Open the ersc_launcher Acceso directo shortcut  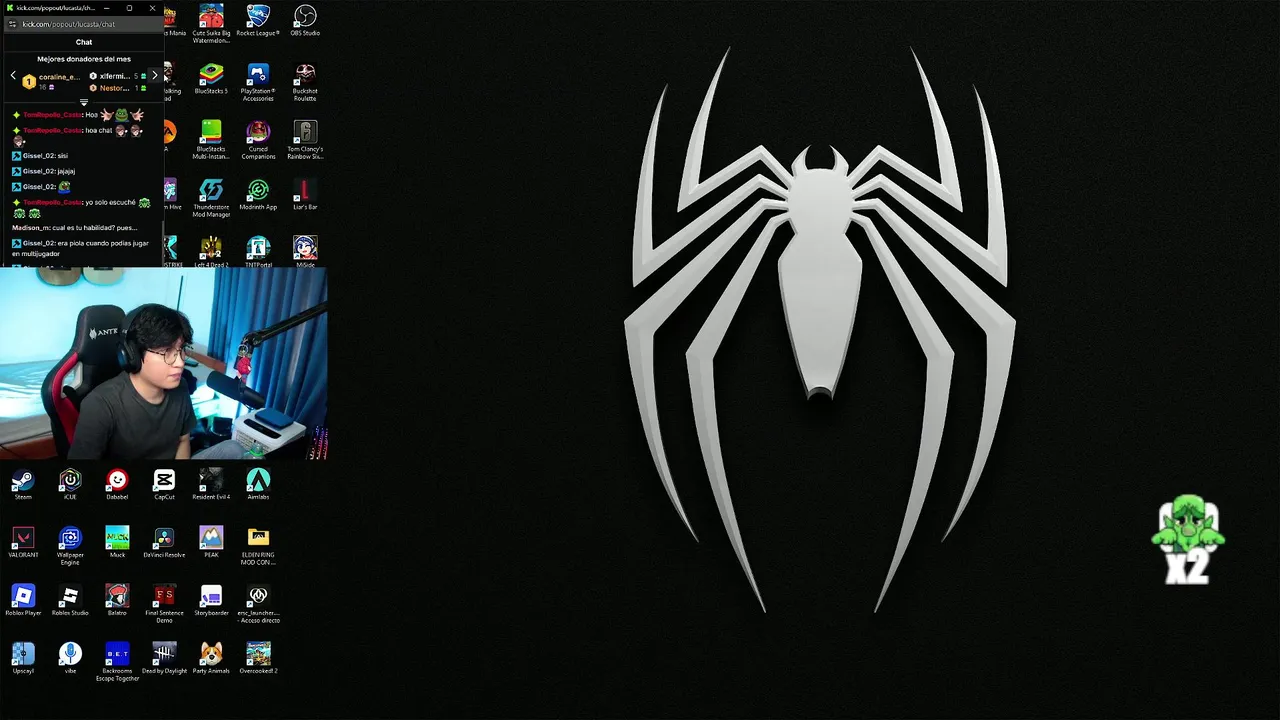[258, 604]
